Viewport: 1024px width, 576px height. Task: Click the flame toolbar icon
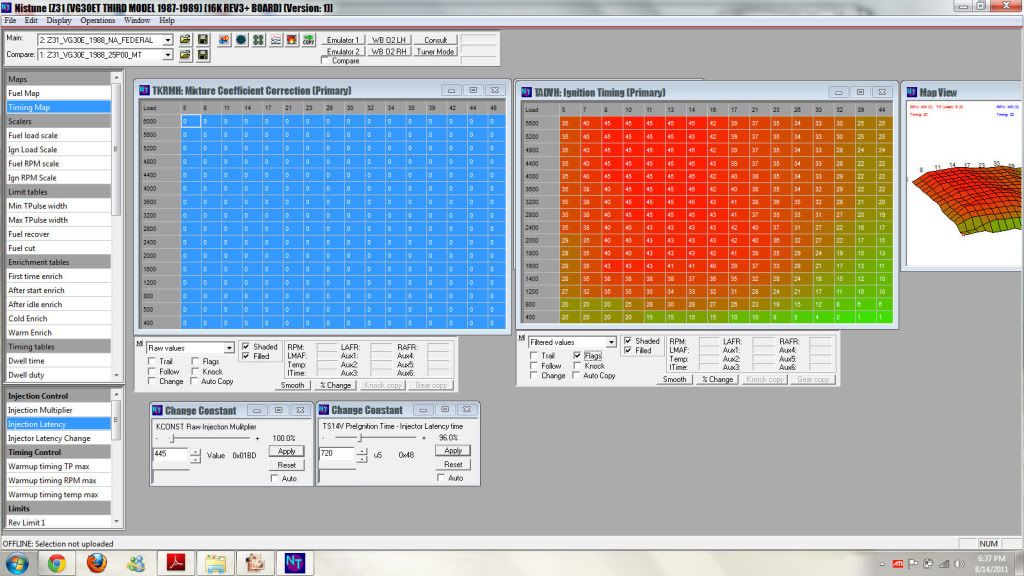tap(292, 40)
